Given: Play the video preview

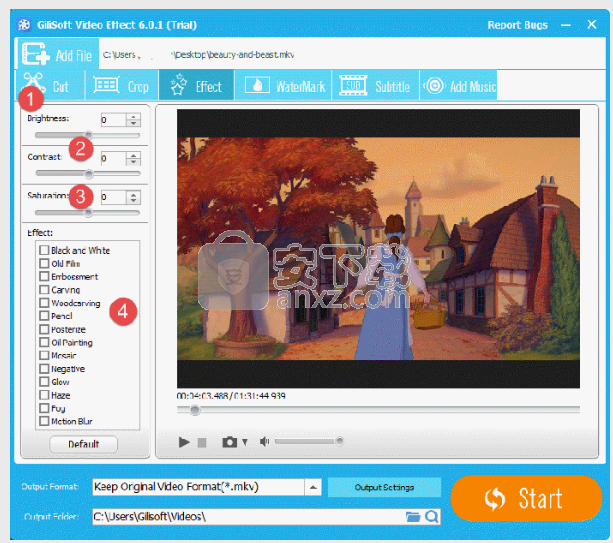Looking at the screenshot, I should tap(184, 442).
